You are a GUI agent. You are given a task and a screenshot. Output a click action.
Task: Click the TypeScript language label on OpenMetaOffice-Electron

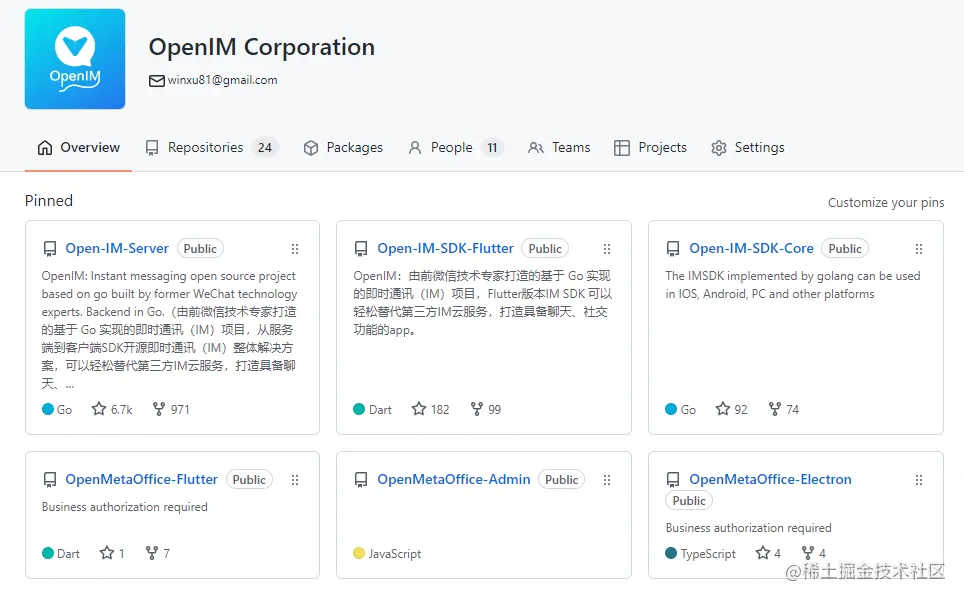708,554
